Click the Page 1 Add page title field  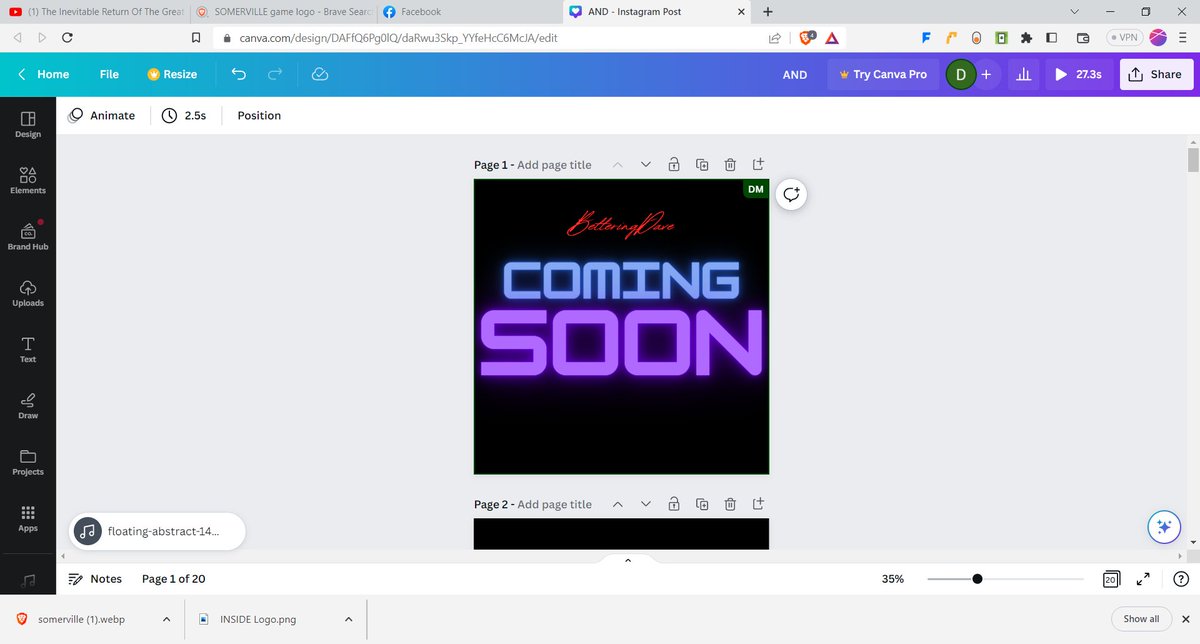pos(554,165)
